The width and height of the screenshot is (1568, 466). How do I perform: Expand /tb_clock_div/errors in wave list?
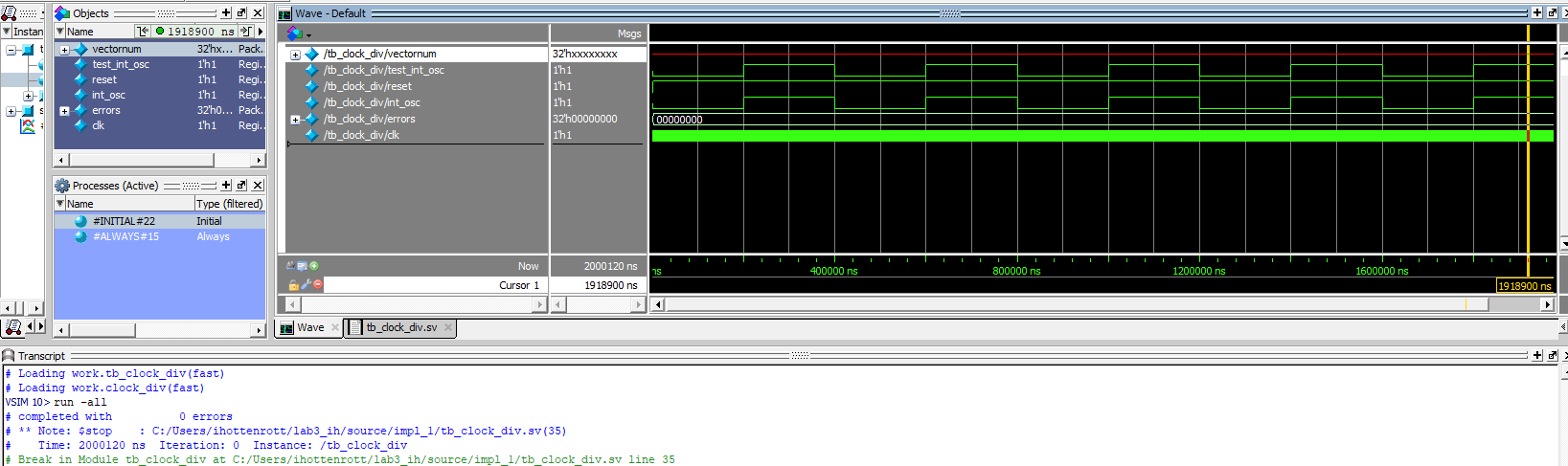tap(296, 120)
